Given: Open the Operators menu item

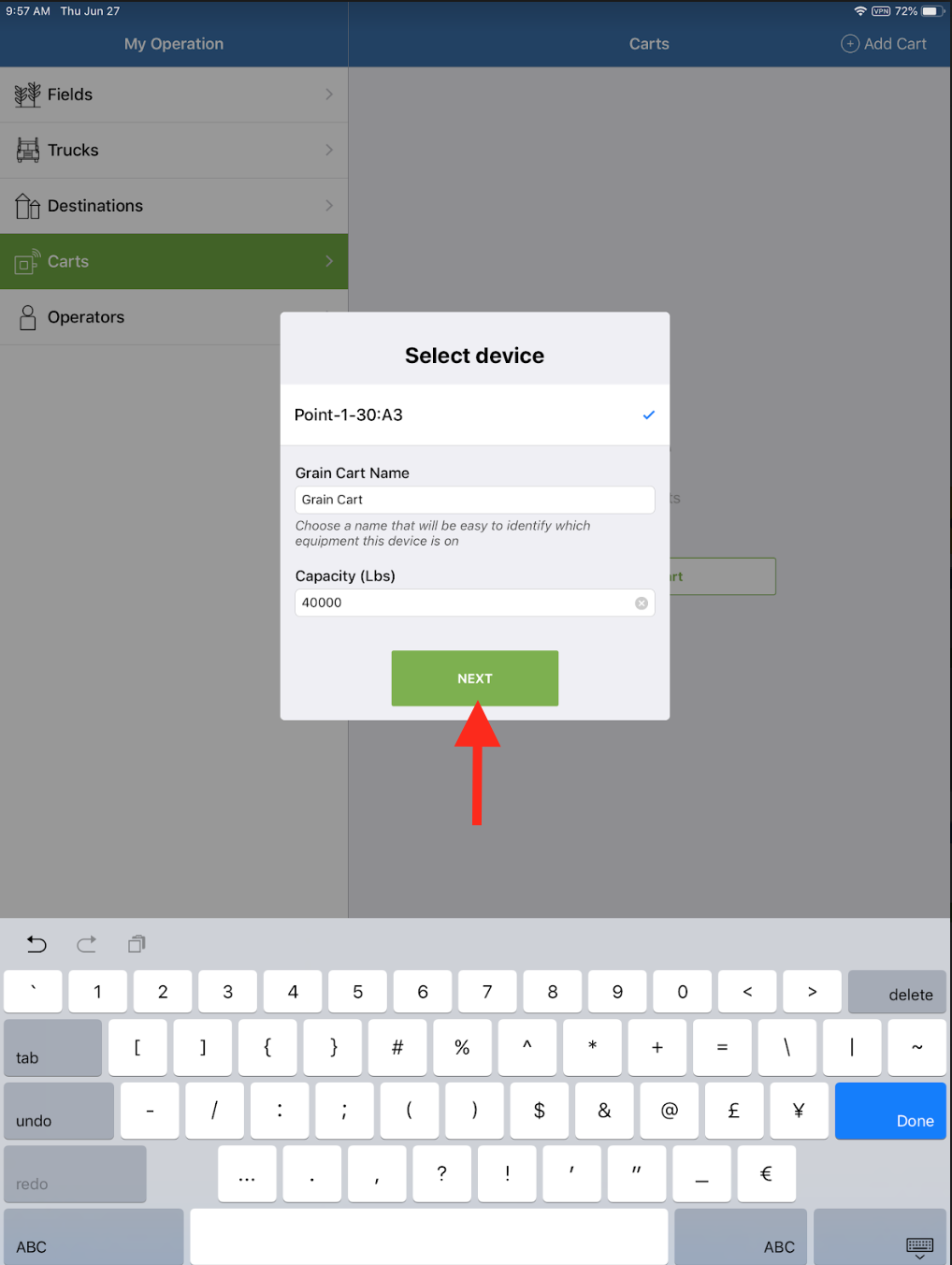Looking at the screenshot, I should [174, 317].
